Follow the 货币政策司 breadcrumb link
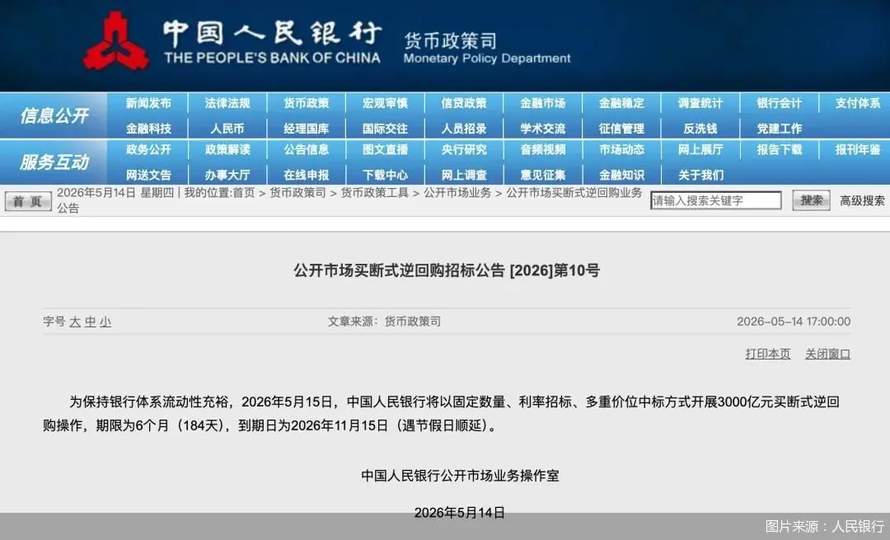The image size is (890, 540). click(298, 193)
